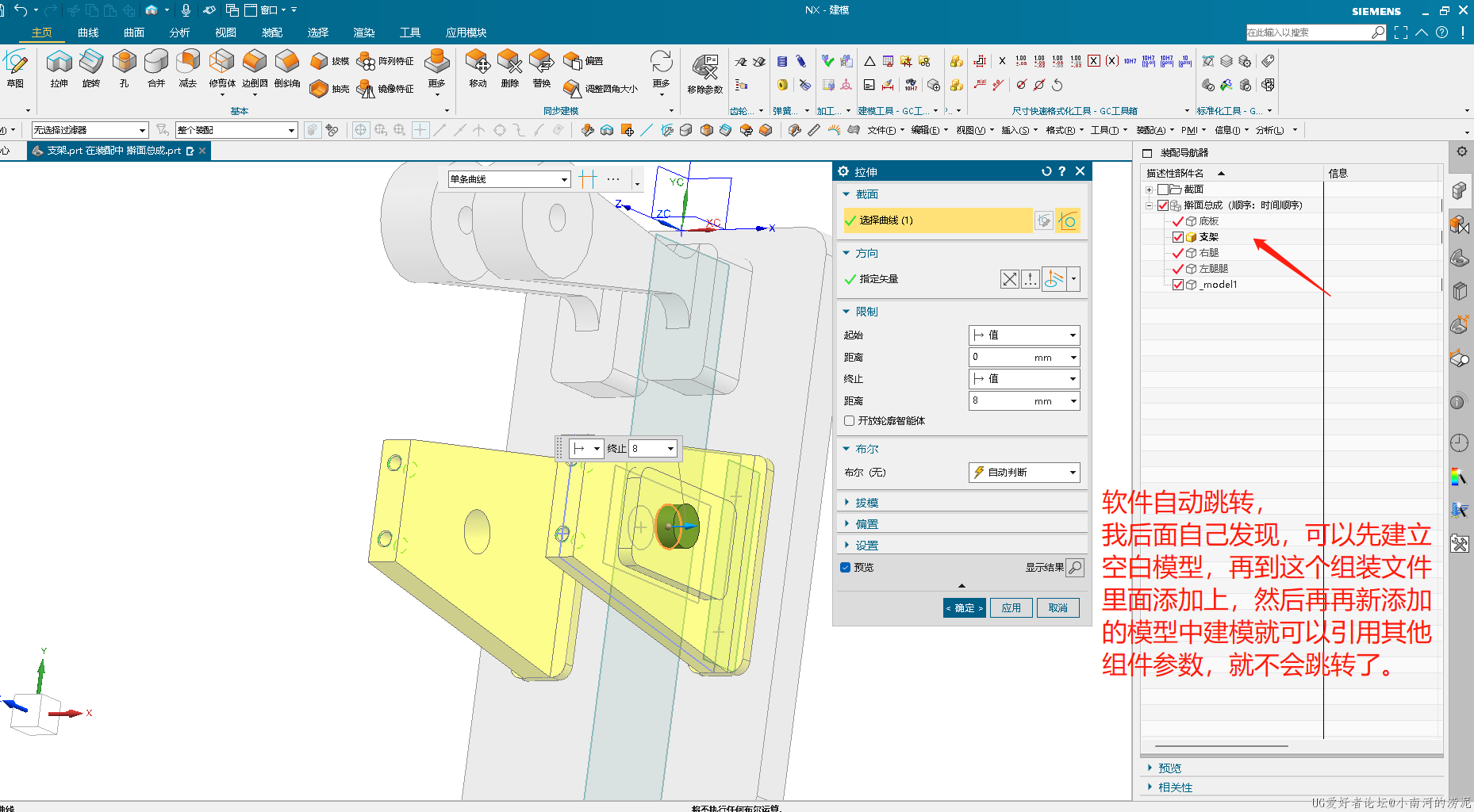Viewport: 1474px width, 812px height.
Task: Toggle visibility of 右腿 component
Action: [x=1178, y=253]
